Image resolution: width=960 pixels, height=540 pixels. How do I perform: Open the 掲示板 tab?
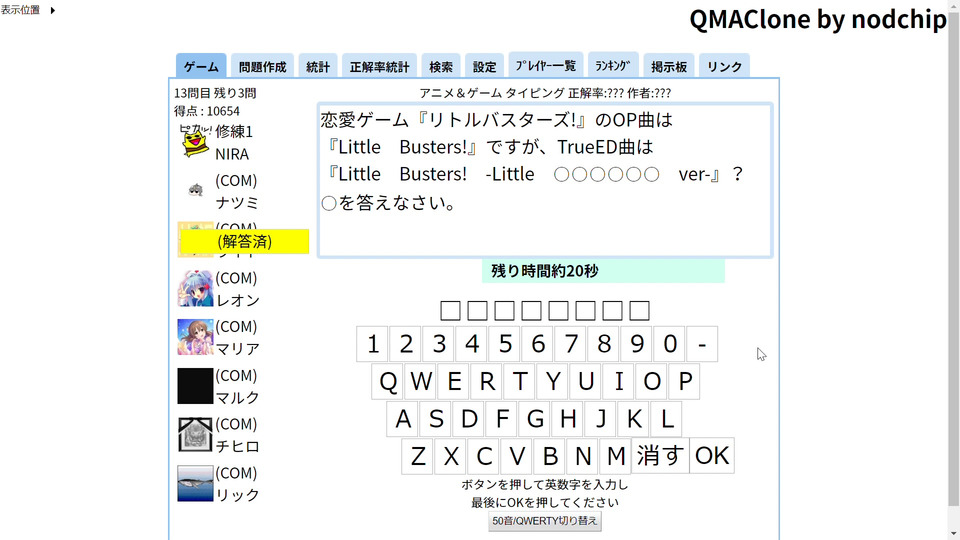669,66
